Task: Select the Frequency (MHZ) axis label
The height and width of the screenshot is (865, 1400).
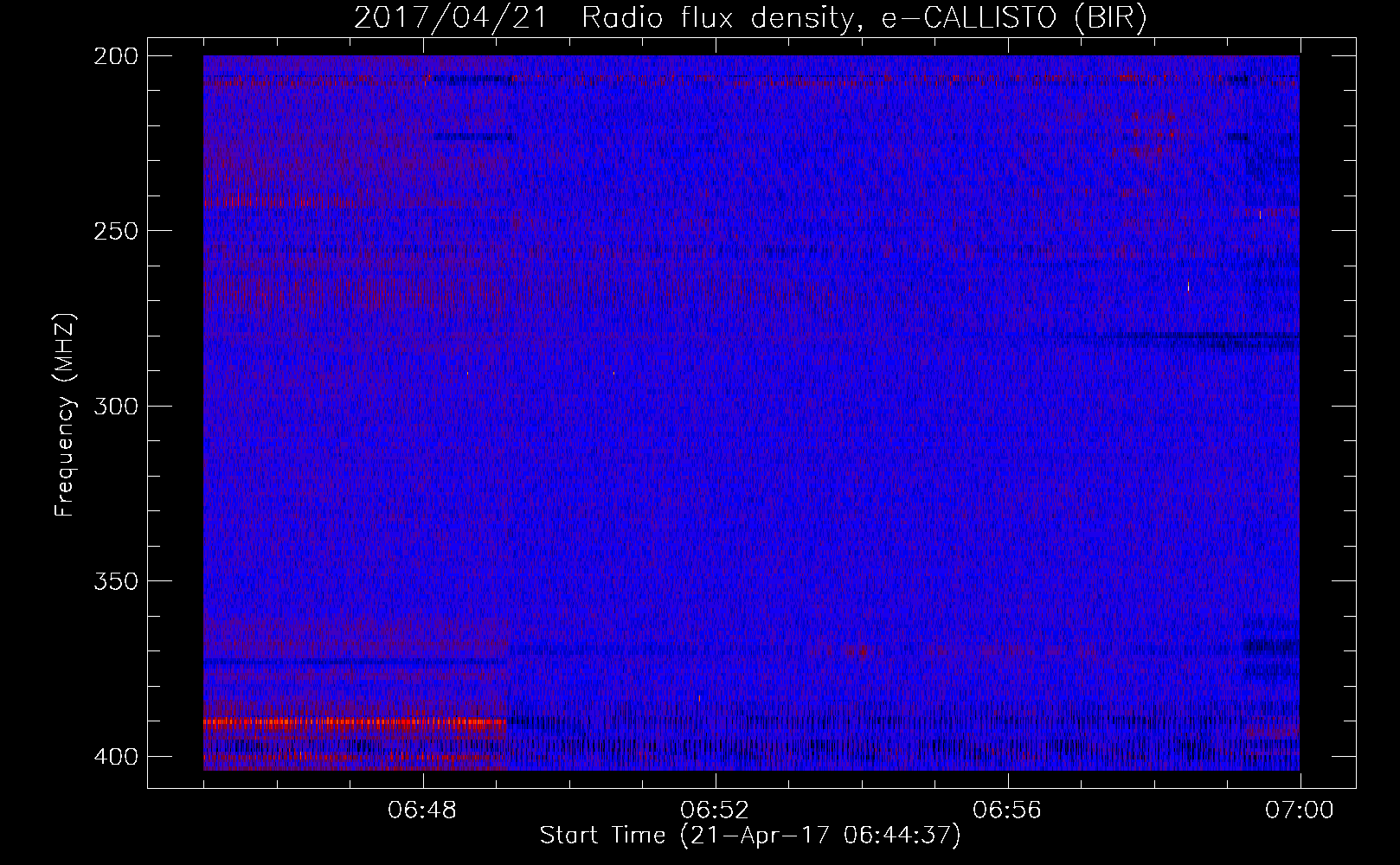Action: (65, 414)
